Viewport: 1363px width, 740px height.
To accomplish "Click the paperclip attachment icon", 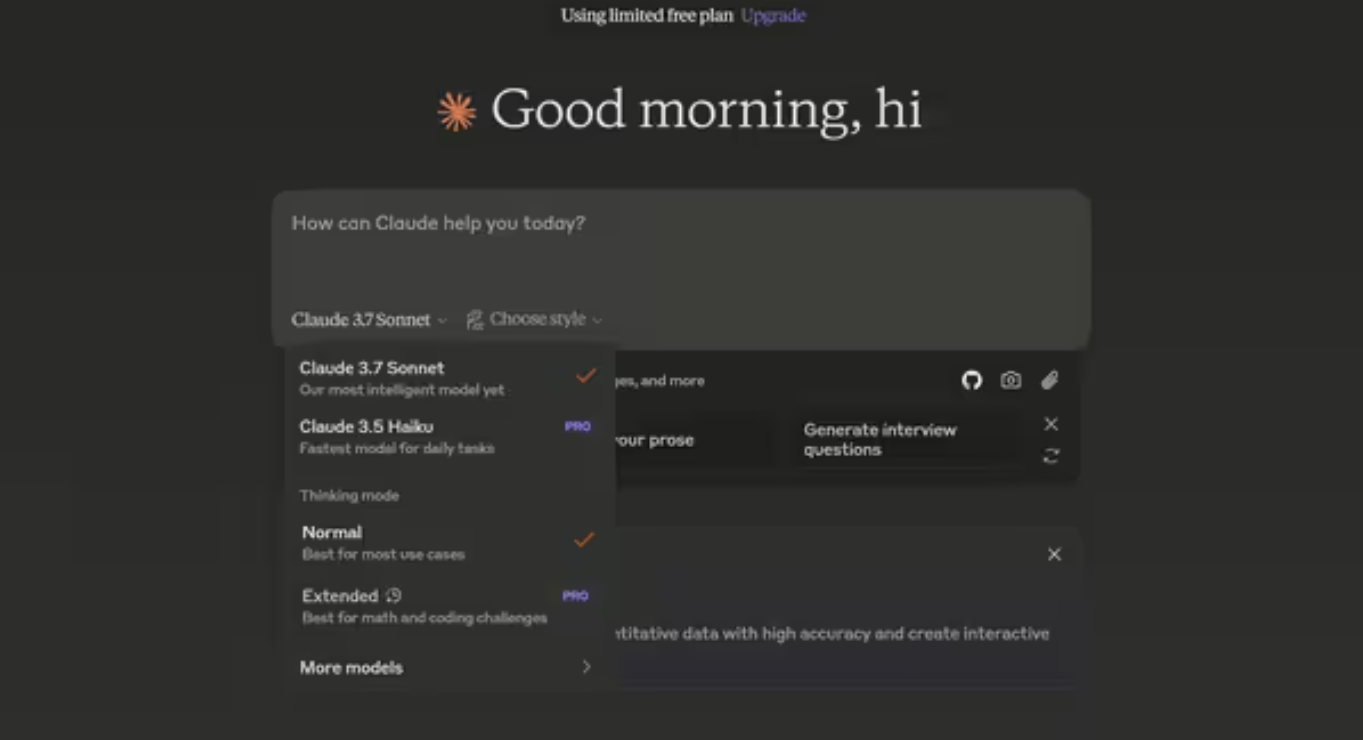I will point(1049,380).
